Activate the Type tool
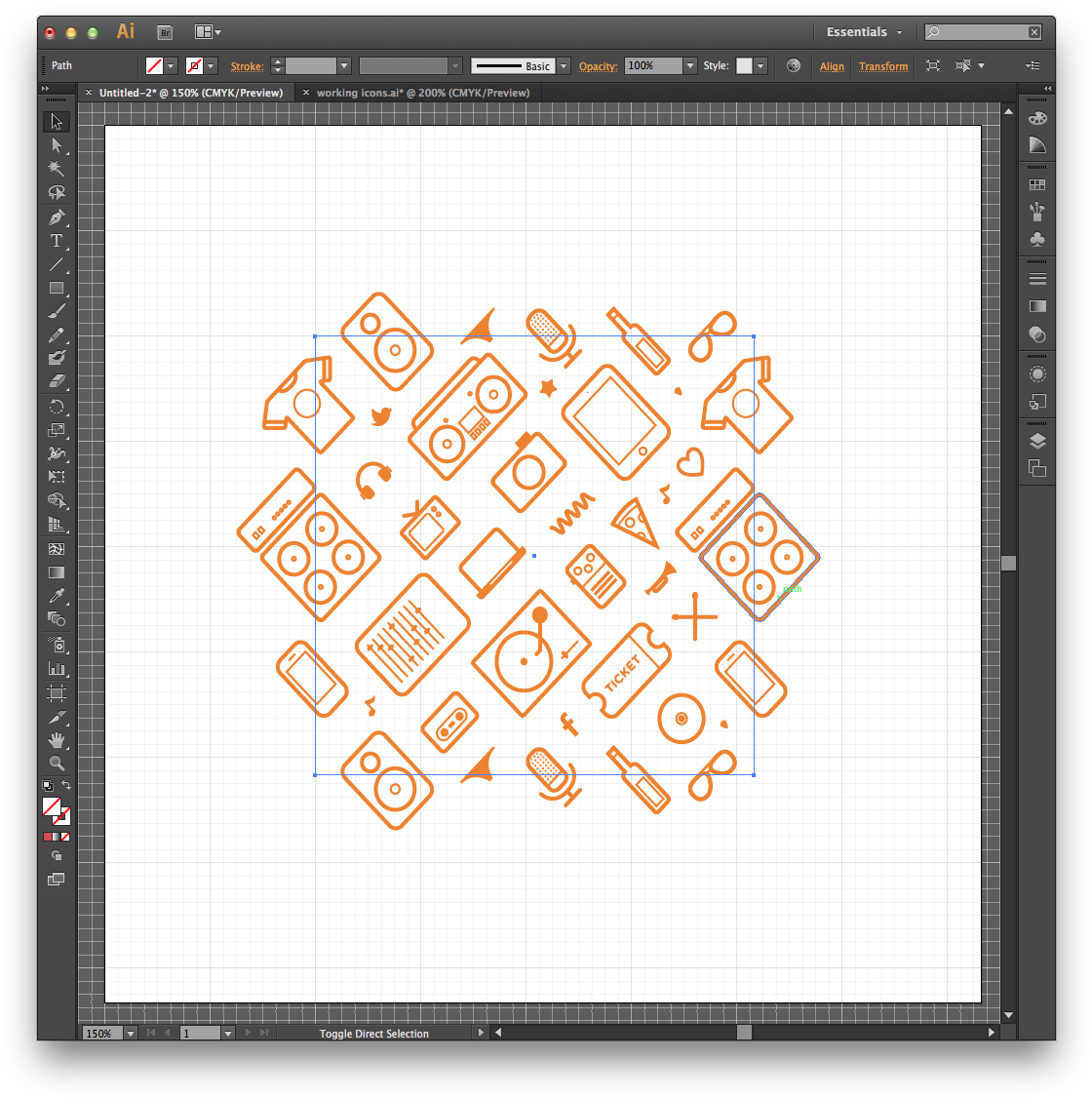This screenshot has height=1098, width=1092. (57, 242)
